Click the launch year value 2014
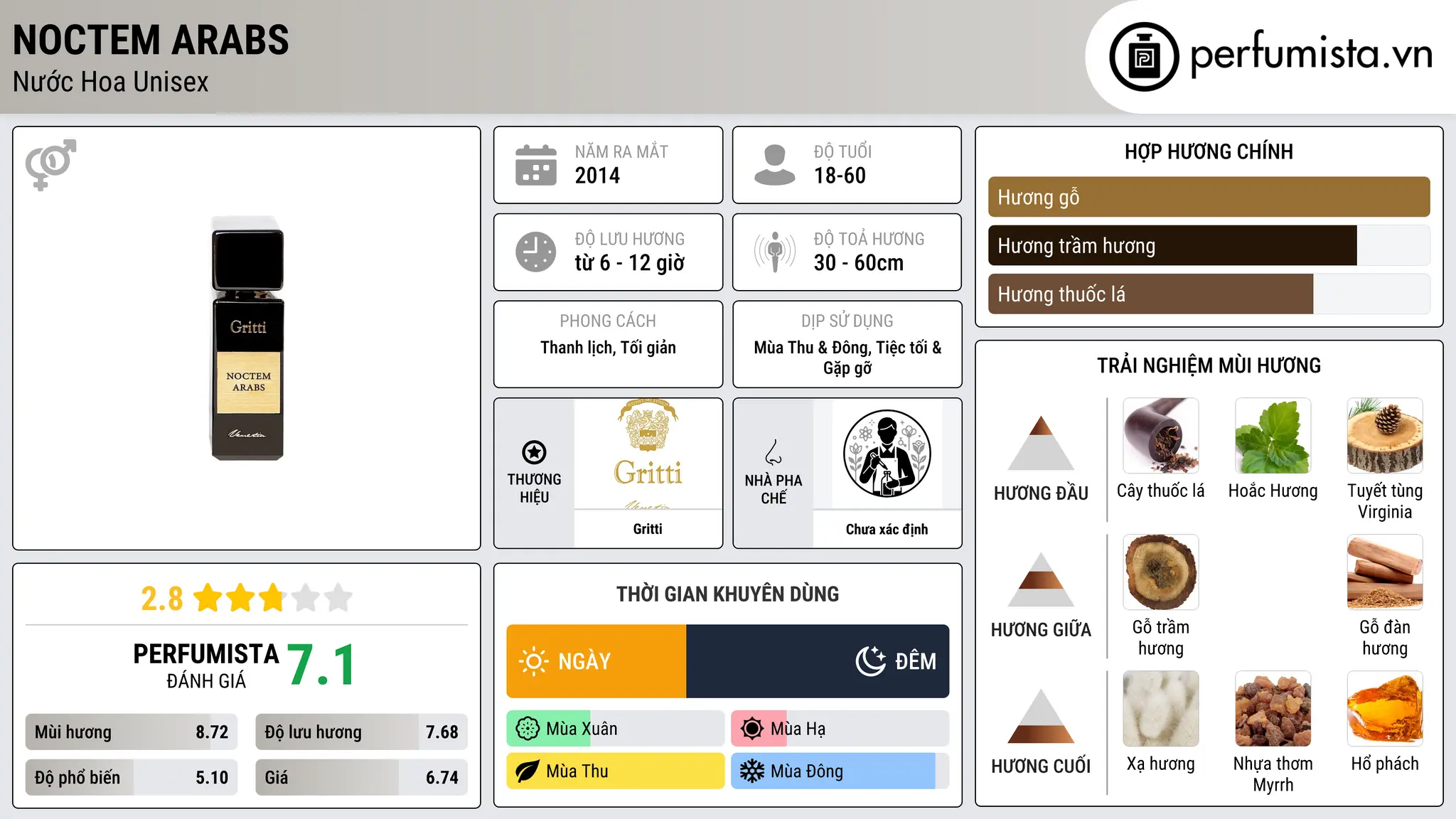The width and height of the screenshot is (1456, 819). tap(597, 176)
